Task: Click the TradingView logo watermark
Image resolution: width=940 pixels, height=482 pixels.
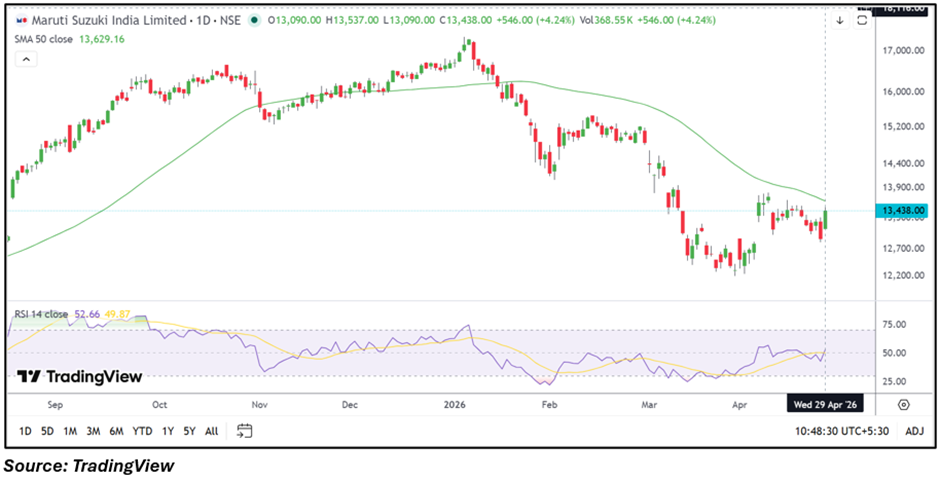Action: tap(80, 377)
